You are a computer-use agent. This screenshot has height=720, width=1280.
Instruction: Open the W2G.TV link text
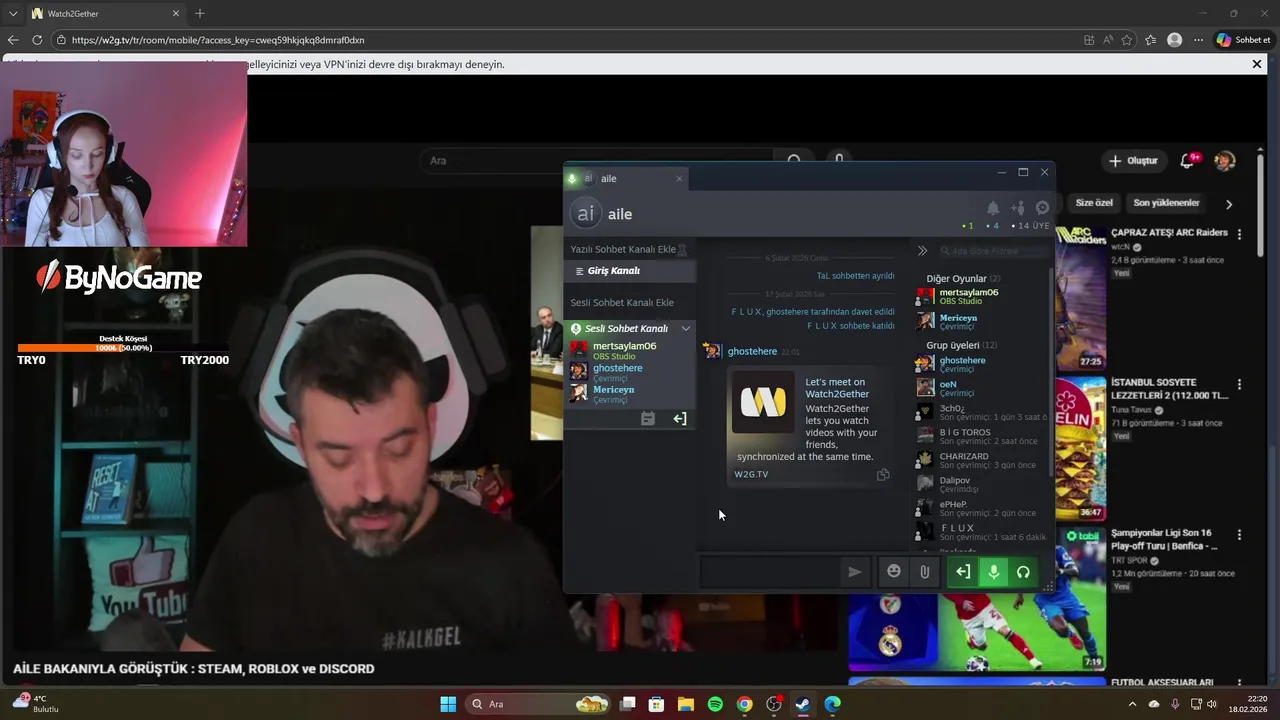(751, 474)
